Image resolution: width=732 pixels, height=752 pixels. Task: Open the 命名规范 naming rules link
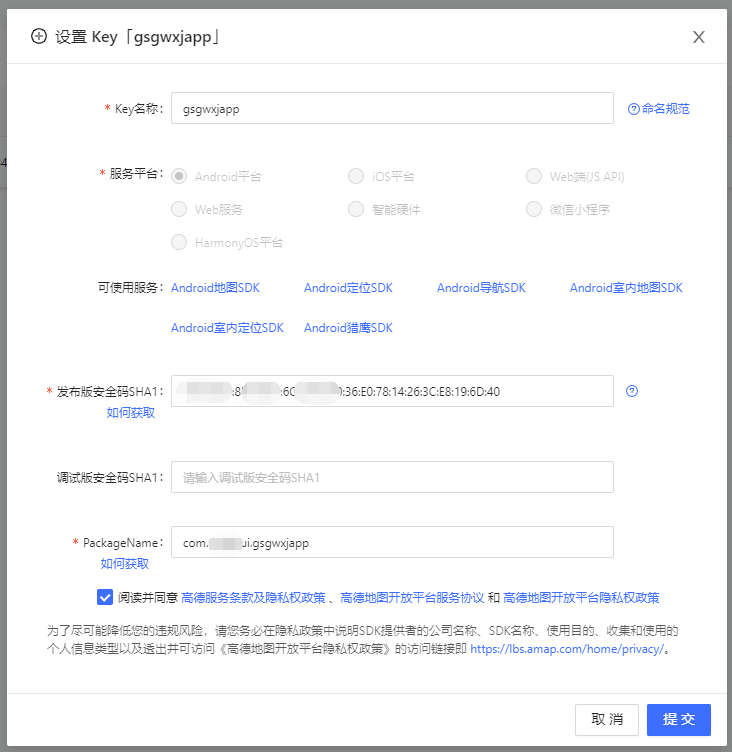666,109
